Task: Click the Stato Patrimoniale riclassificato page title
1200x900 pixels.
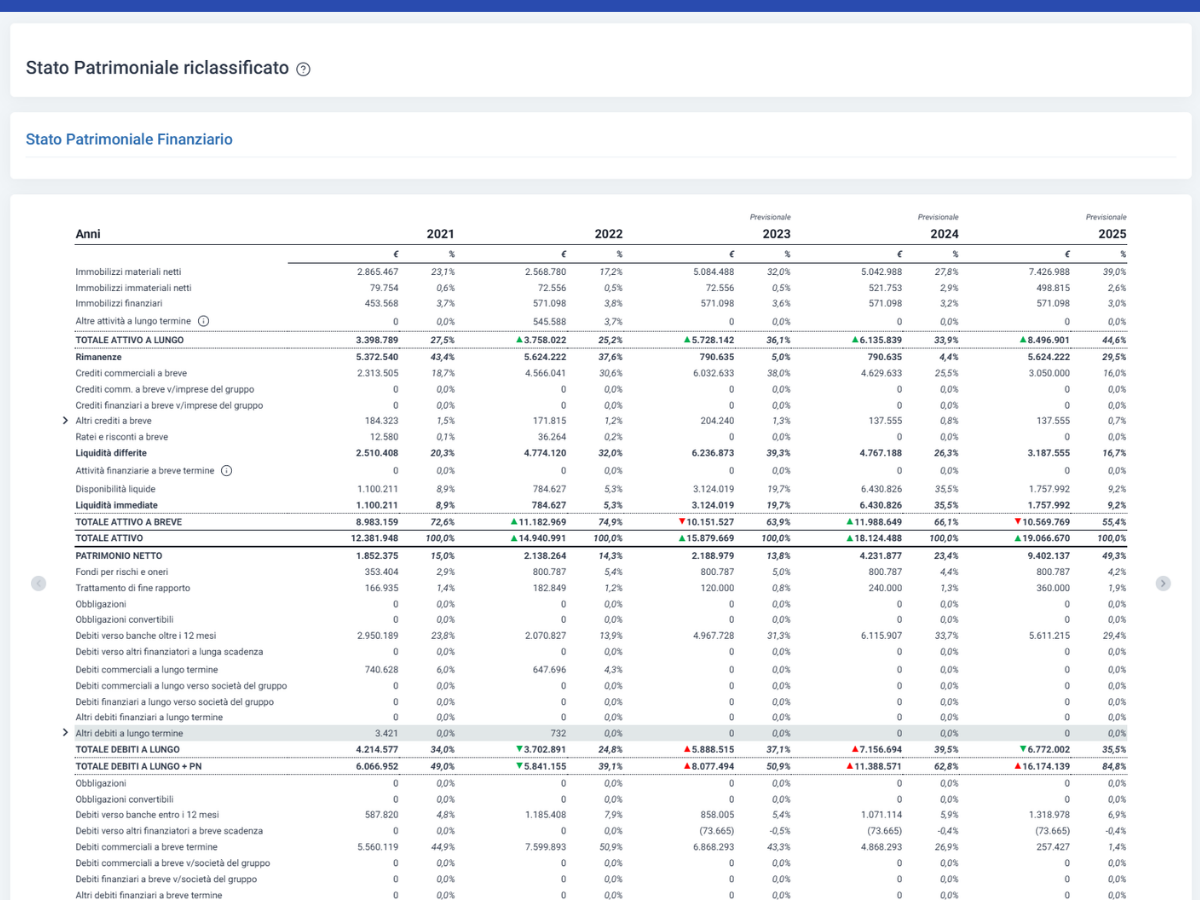Action: tap(157, 68)
